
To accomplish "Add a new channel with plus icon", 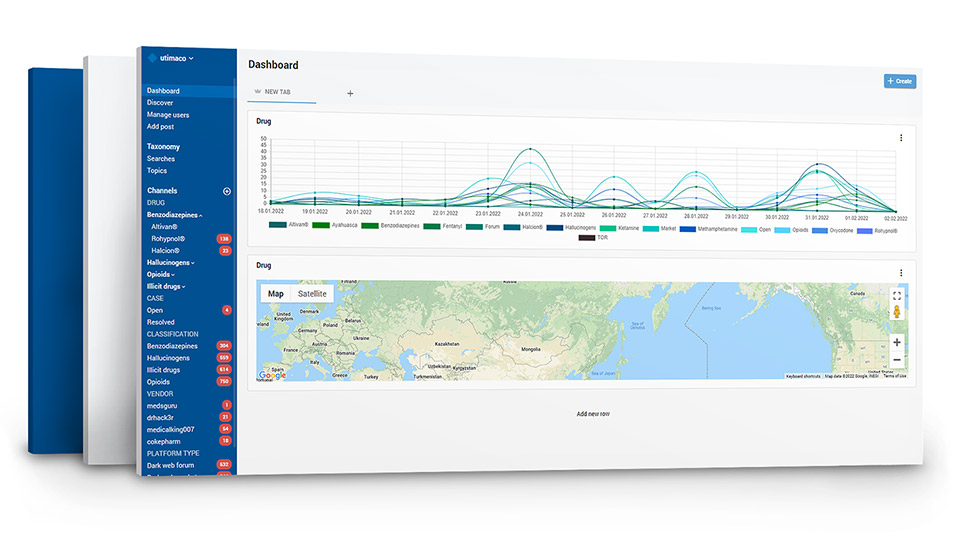I will click(x=227, y=191).
